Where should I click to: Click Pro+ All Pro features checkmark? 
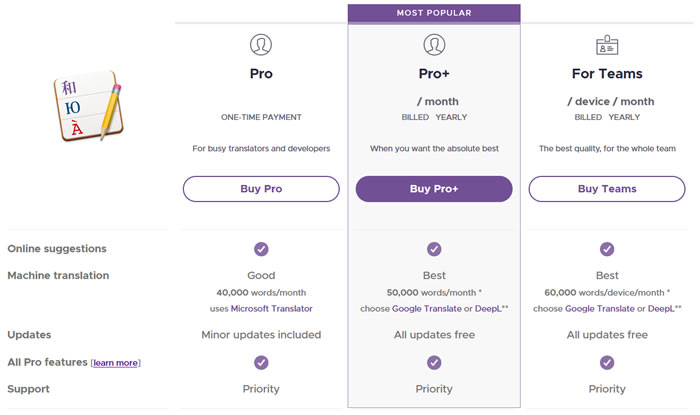click(434, 362)
